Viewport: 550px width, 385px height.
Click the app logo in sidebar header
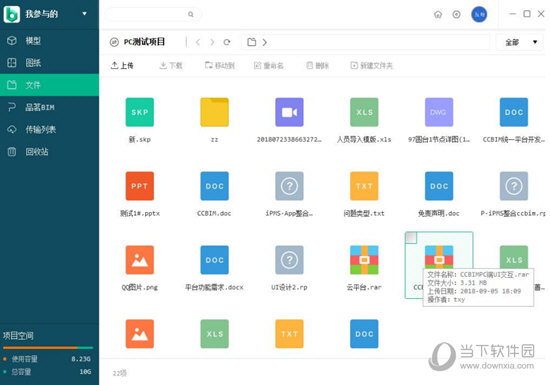coord(12,14)
